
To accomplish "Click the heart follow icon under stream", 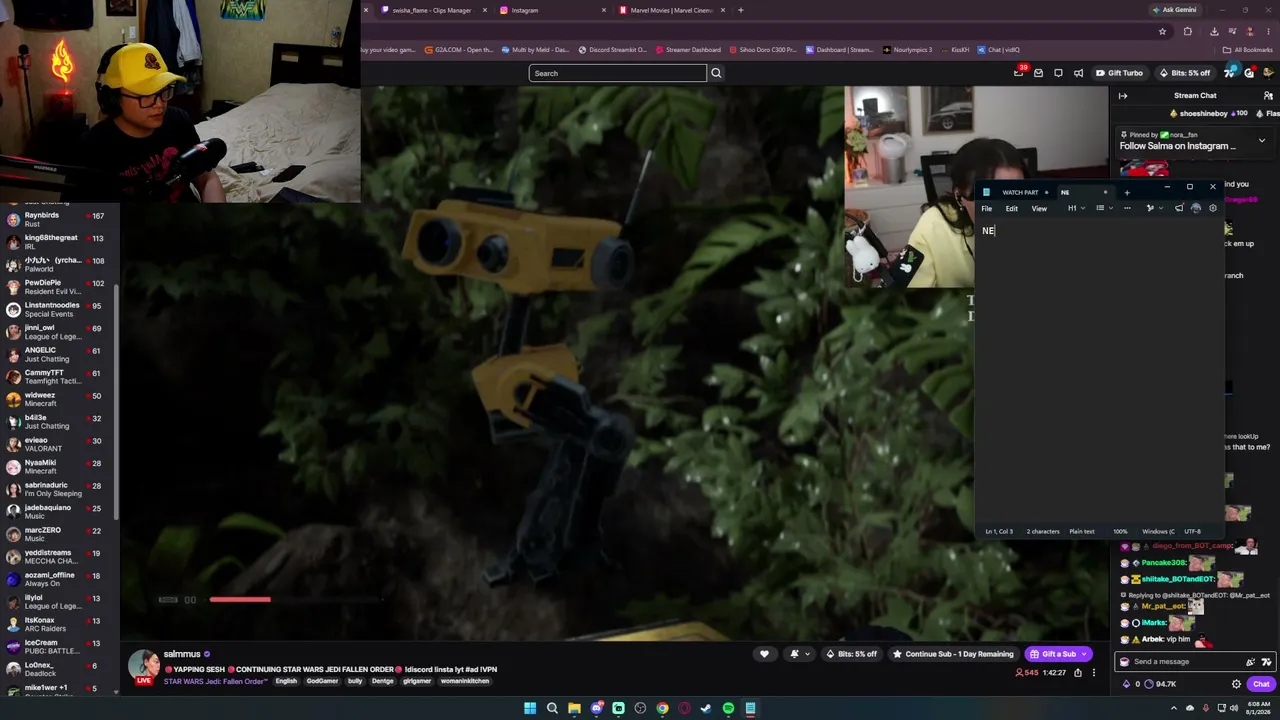I will [765, 654].
